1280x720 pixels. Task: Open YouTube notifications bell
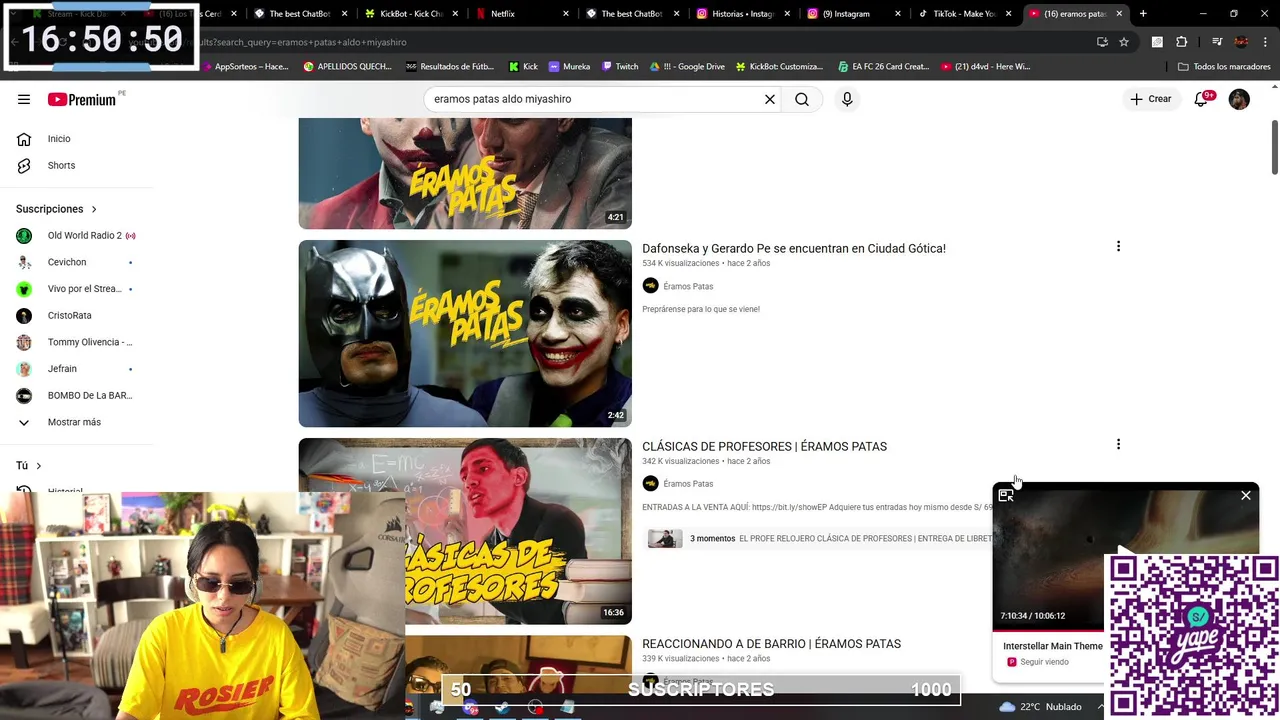(1202, 99)
